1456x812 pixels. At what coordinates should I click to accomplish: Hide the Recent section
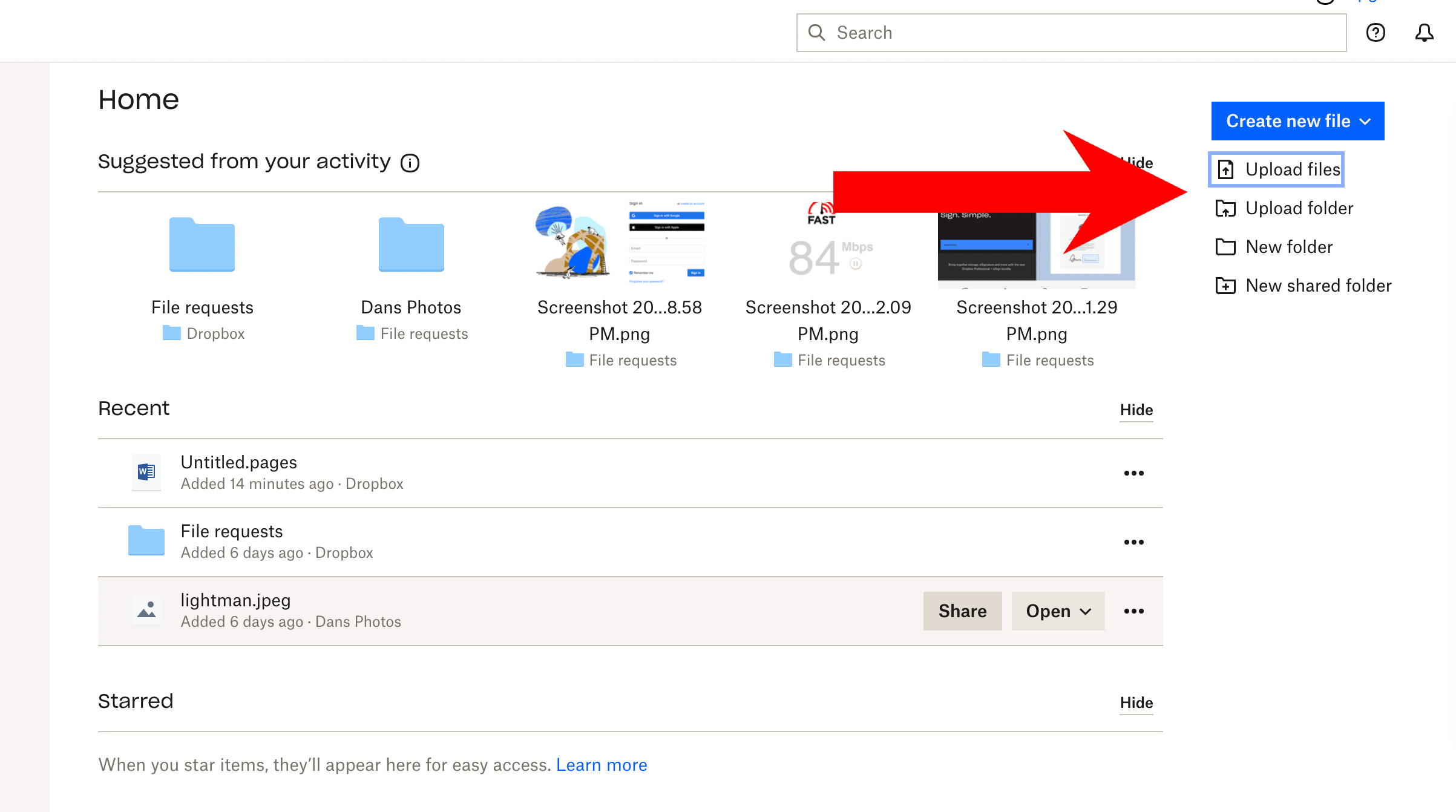point(1136,410)
